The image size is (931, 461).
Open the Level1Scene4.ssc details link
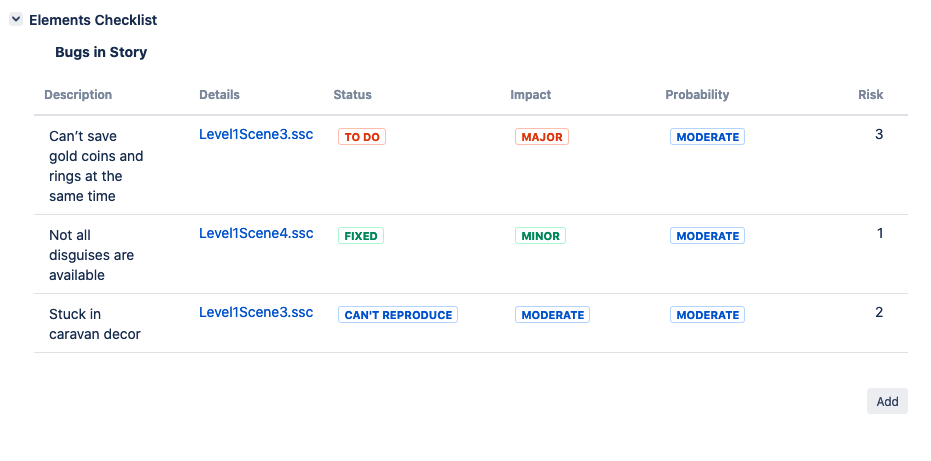click(256, 233)
